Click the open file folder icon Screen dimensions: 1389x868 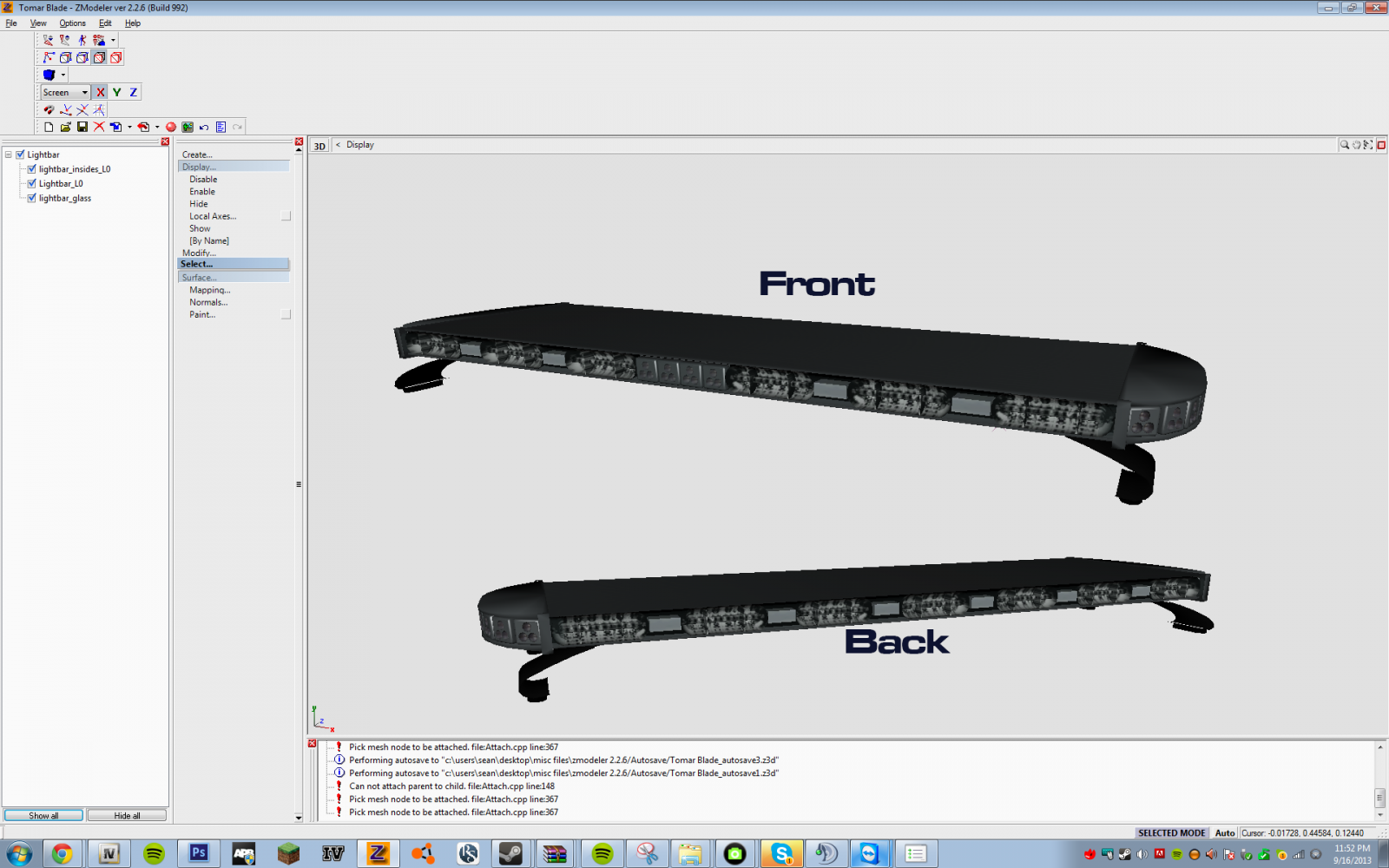click(65, 127)
